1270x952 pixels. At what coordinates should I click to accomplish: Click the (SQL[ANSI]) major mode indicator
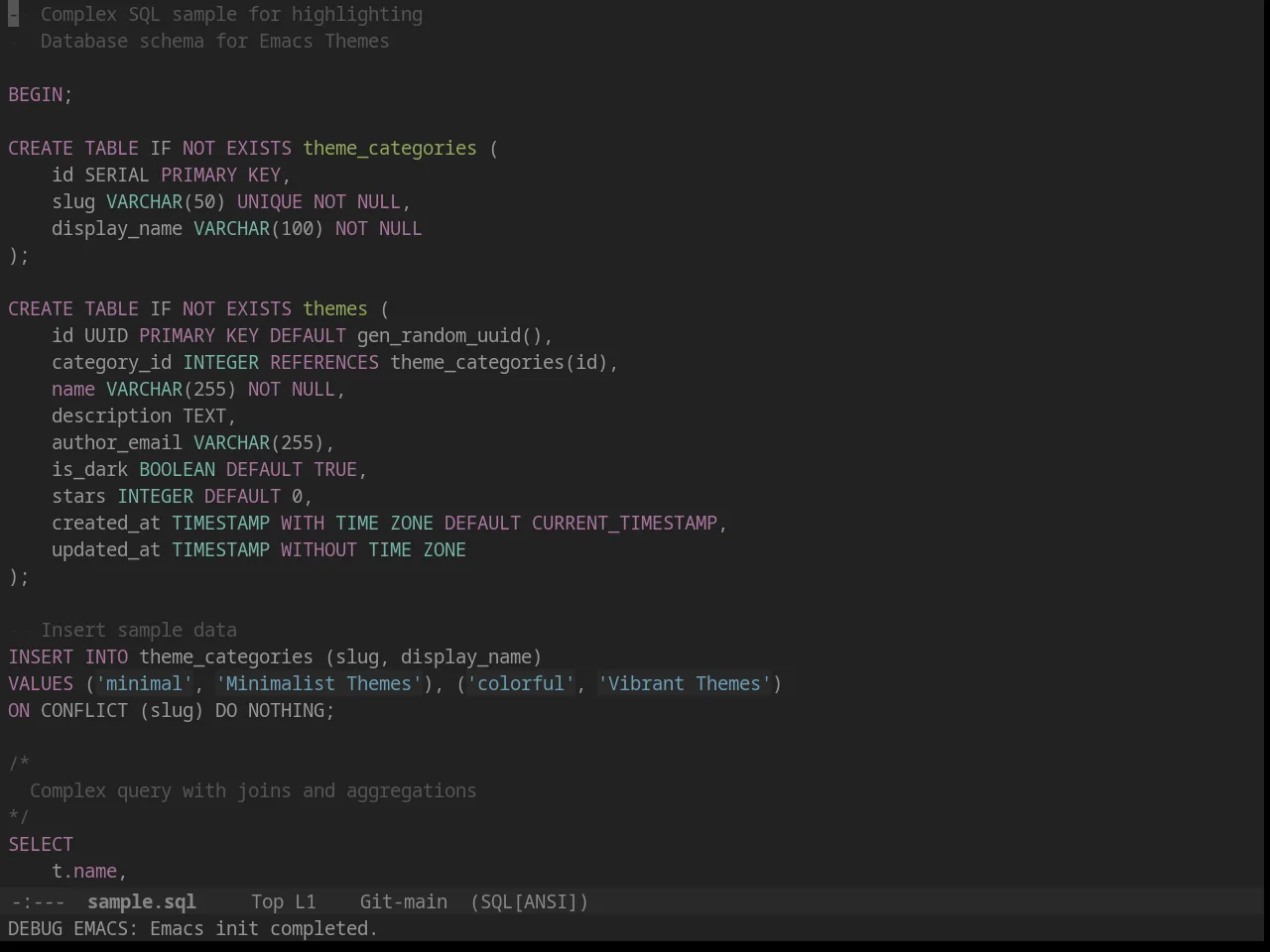tap(530, 902)
